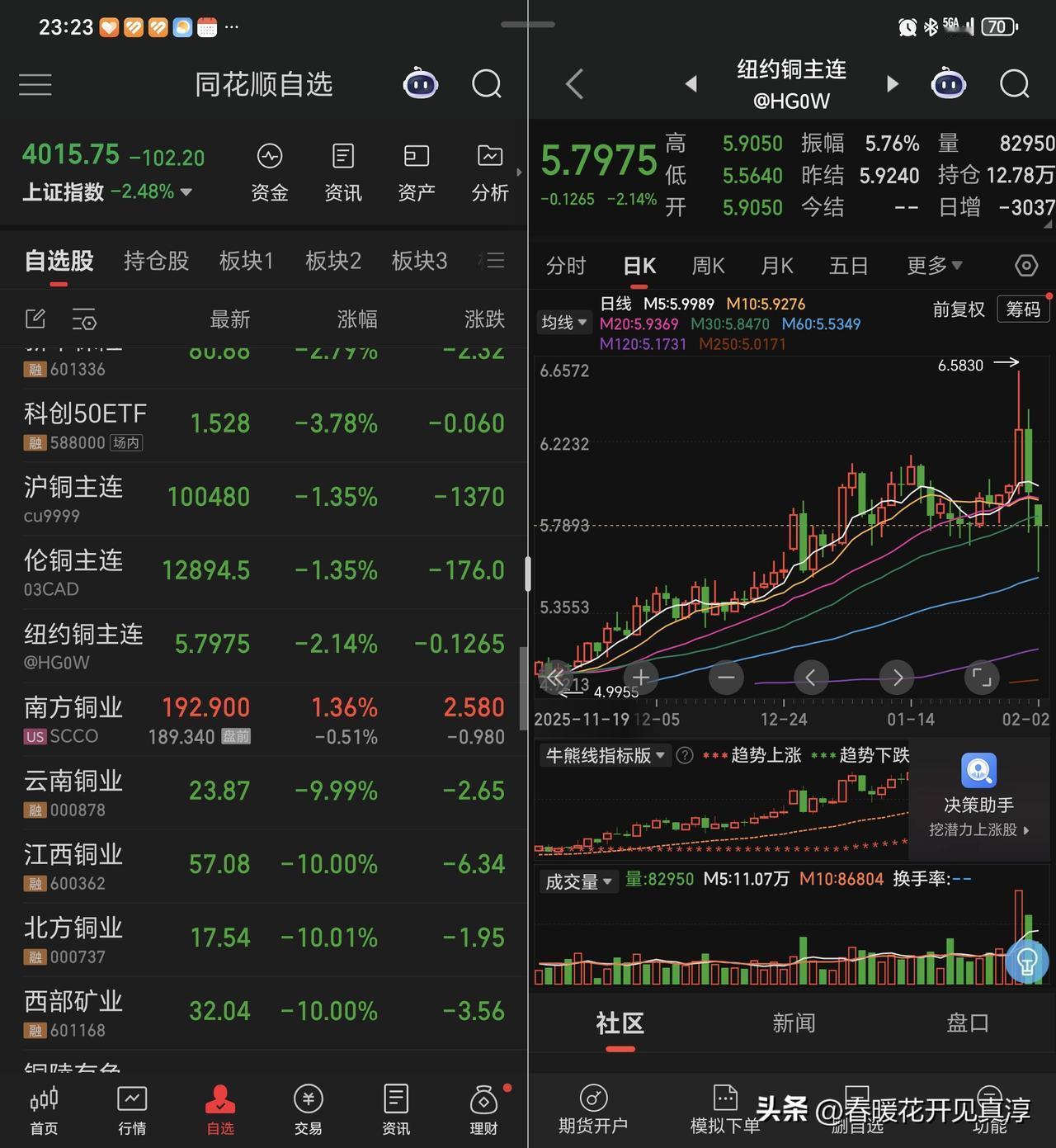The width and height of the screenshot is (1056, 1148).
Task: Sort the watchlist by 涨跌 column
Action: tap(484, 319)
